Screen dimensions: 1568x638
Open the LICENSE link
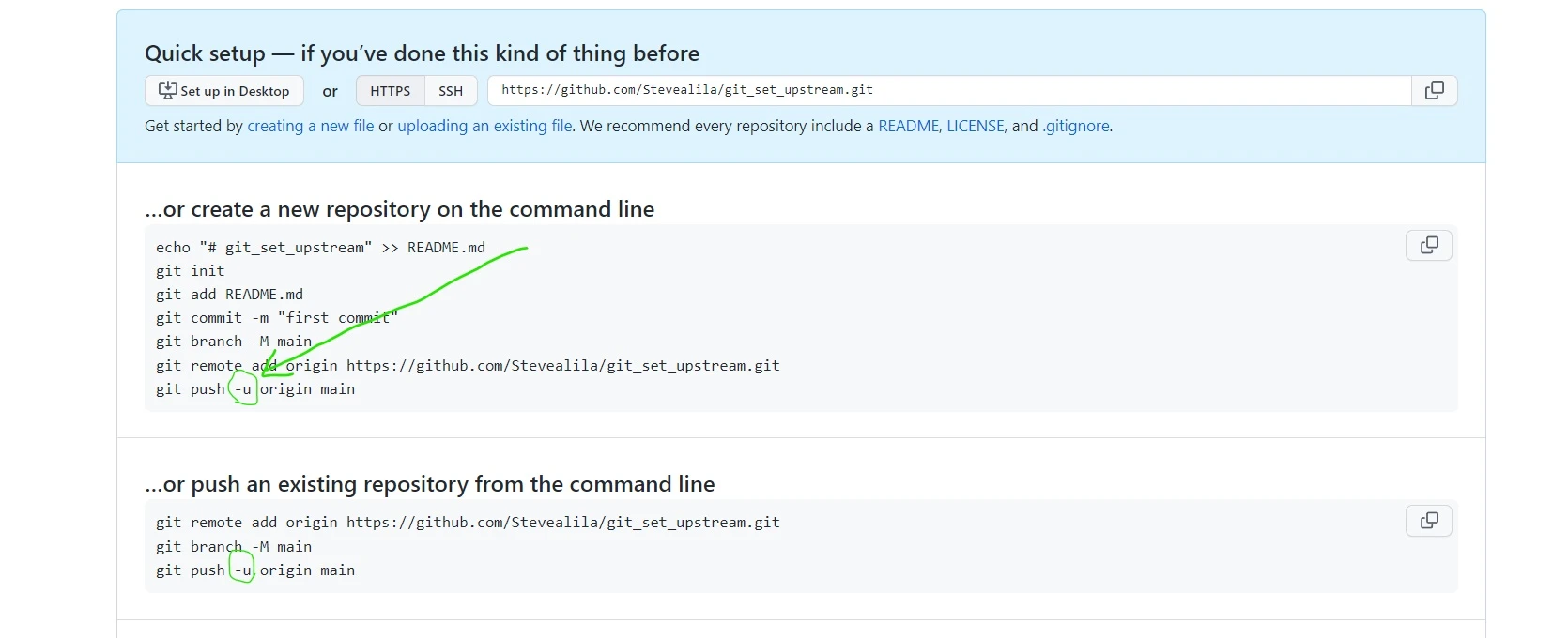tap(975, 126)
